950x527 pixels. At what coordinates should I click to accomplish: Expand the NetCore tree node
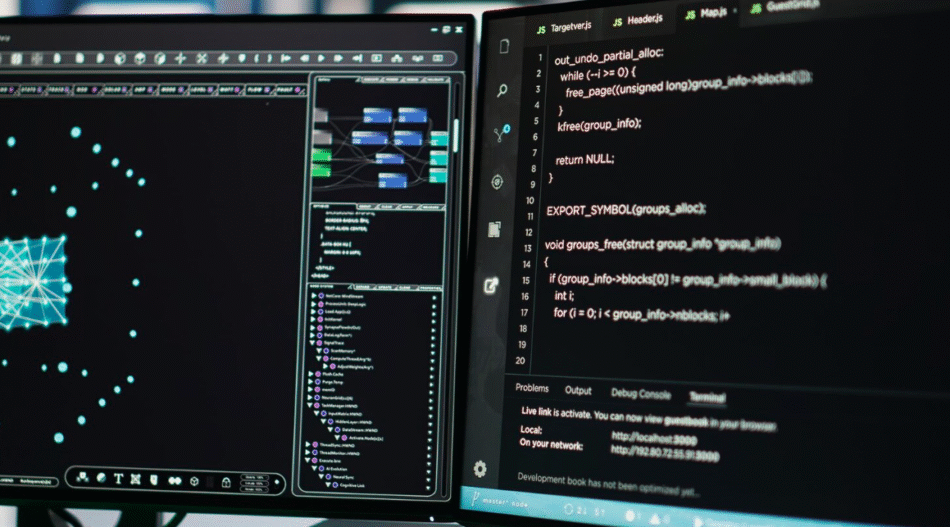pos(313,296)
